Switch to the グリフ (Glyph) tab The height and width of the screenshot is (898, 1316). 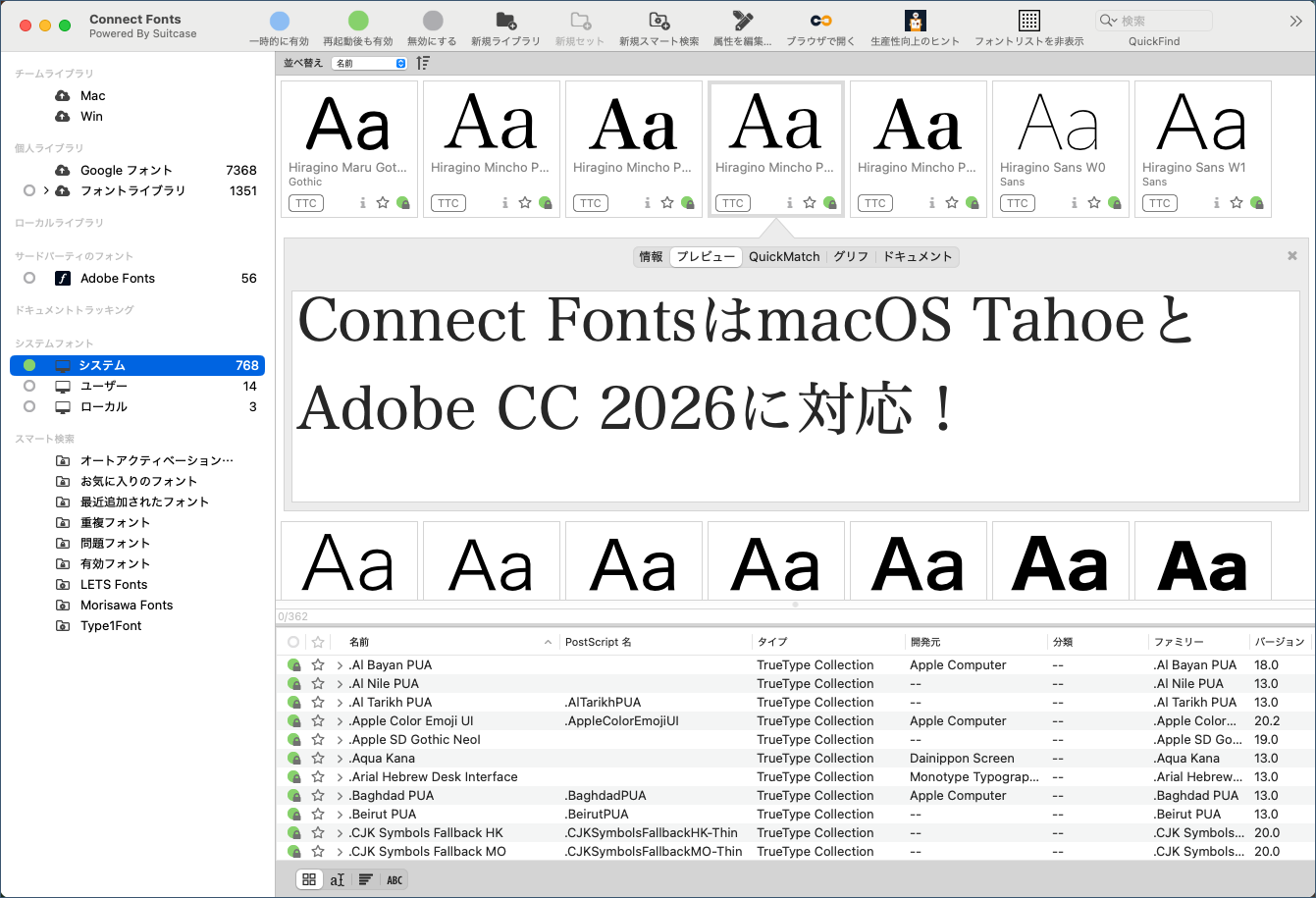[x=851, y=257]
